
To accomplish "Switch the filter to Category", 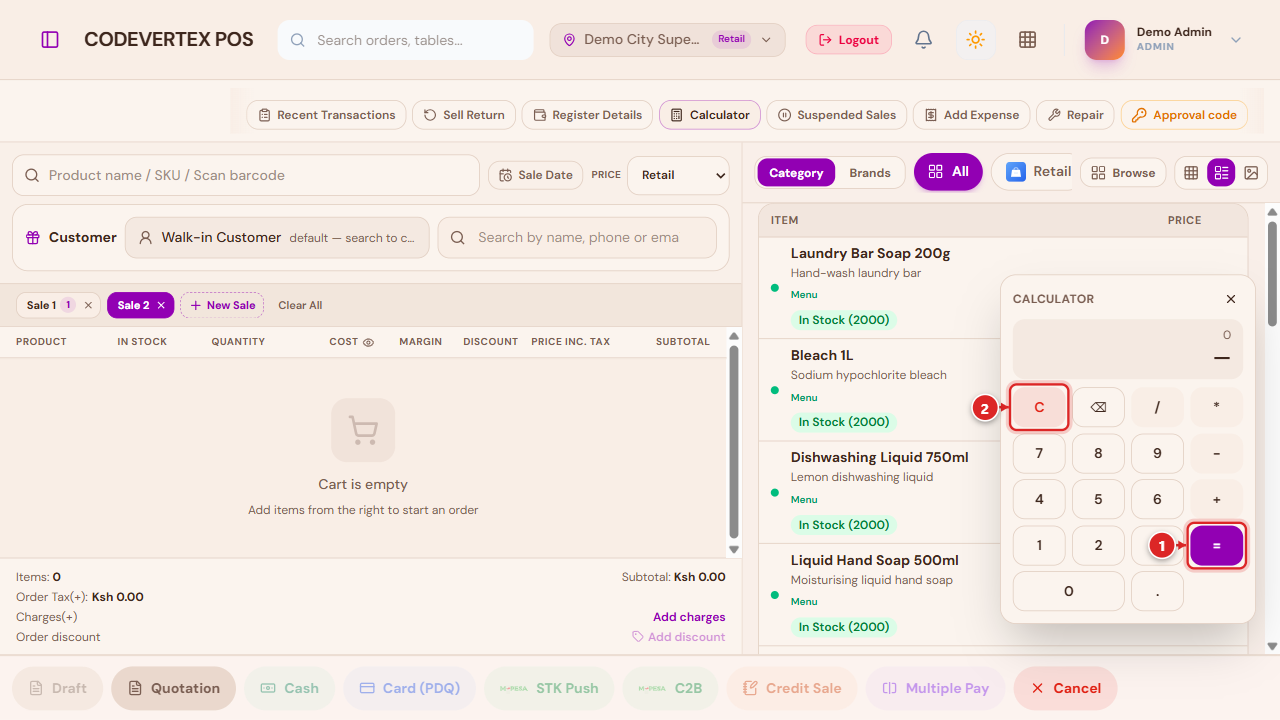I will (796, 173).
